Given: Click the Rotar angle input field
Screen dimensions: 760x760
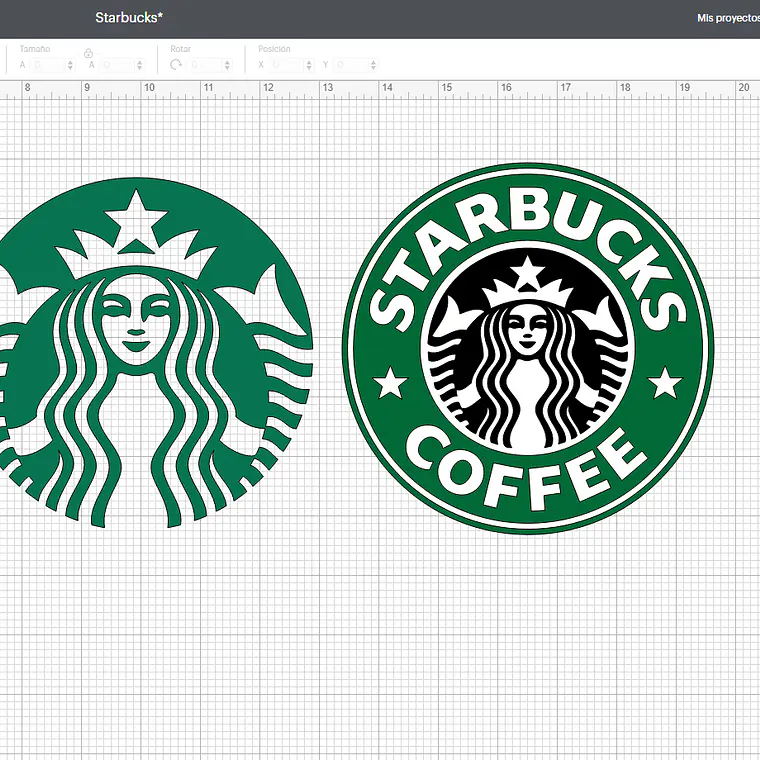Looking at the screenshot, I should click(204, 65).
